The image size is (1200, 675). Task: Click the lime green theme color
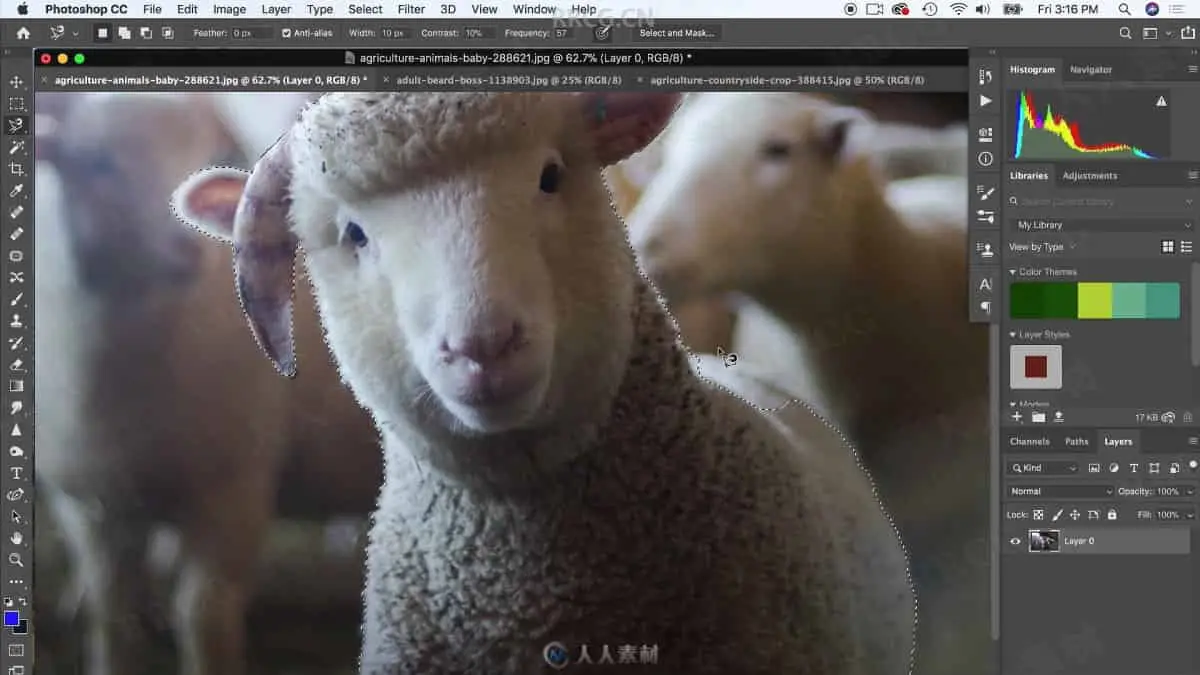(1095, 301)
